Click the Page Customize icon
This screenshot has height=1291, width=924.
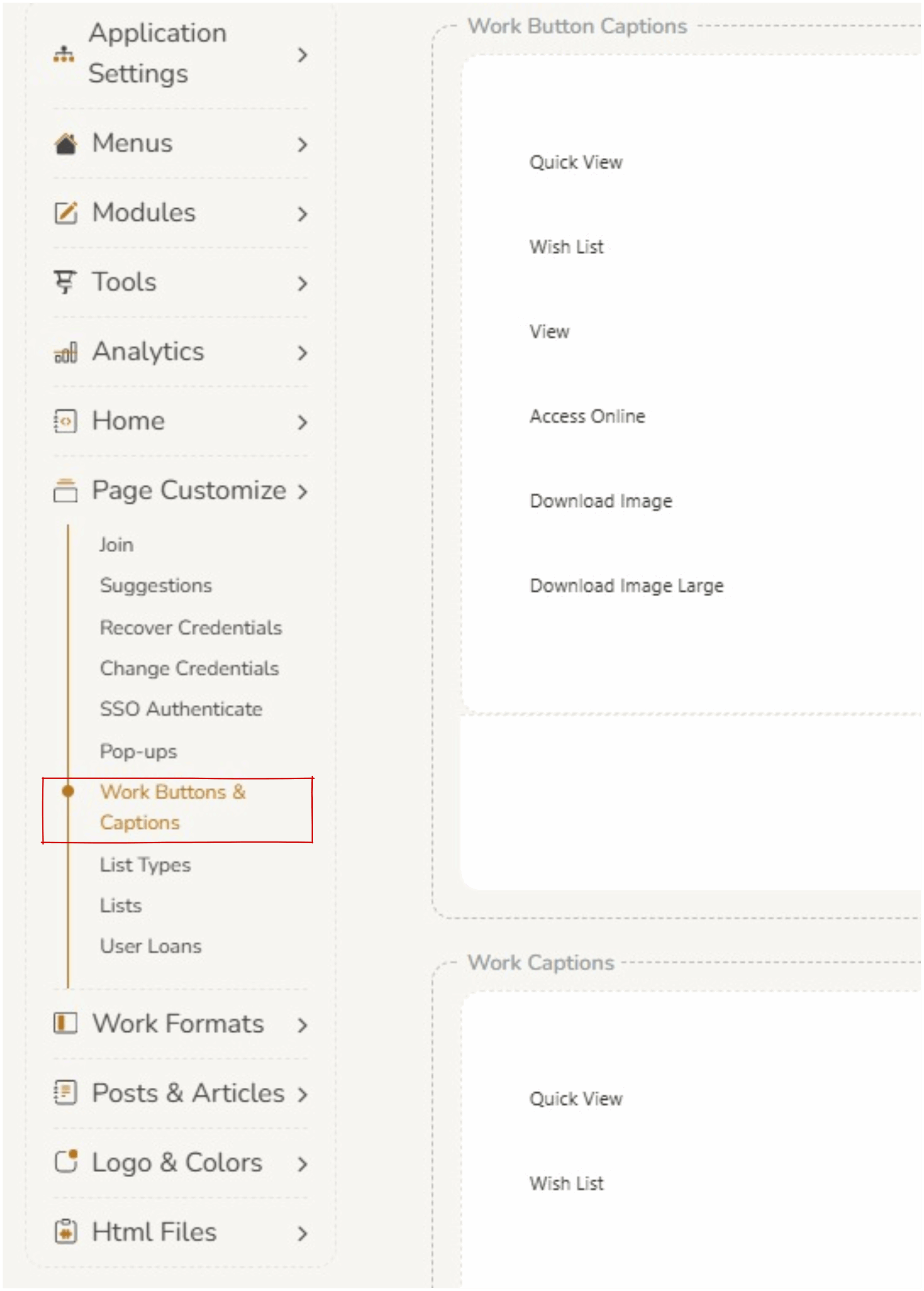[66, 491]
